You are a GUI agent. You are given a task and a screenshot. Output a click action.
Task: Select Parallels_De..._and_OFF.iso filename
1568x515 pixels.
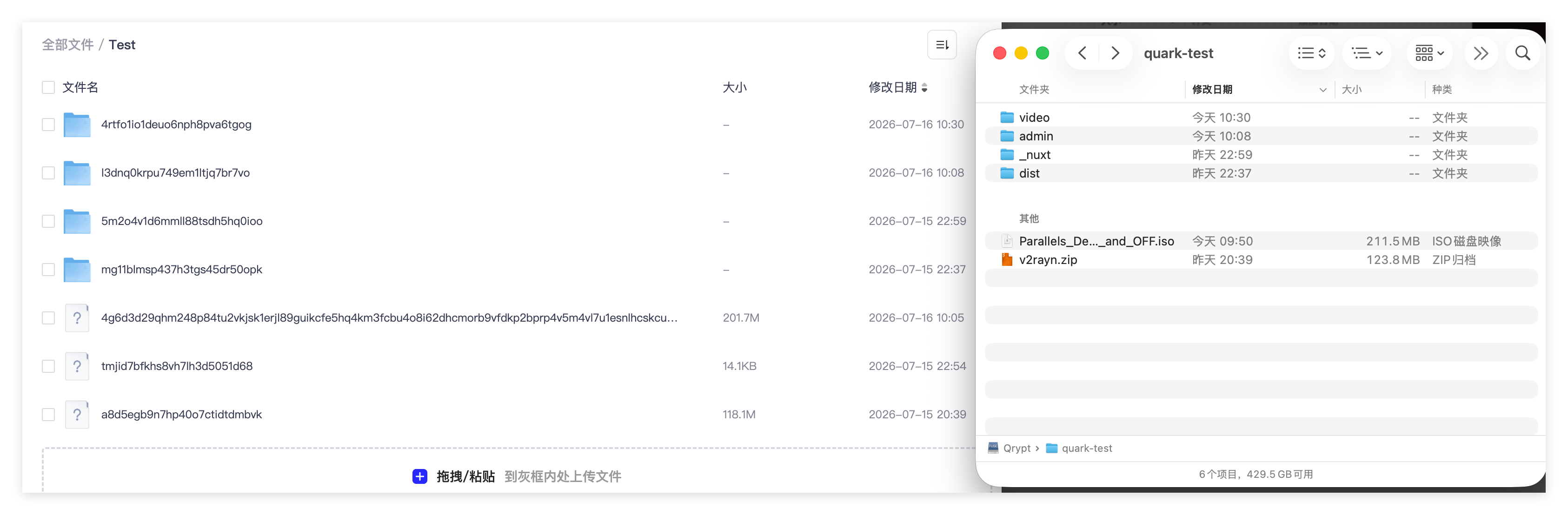pos(1096,242)
